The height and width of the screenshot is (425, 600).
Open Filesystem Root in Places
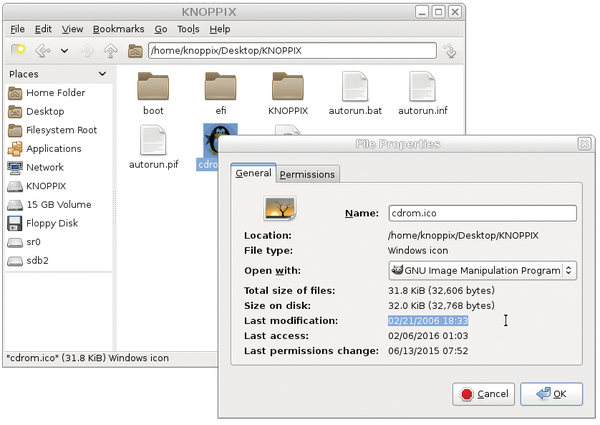point(52,130)
